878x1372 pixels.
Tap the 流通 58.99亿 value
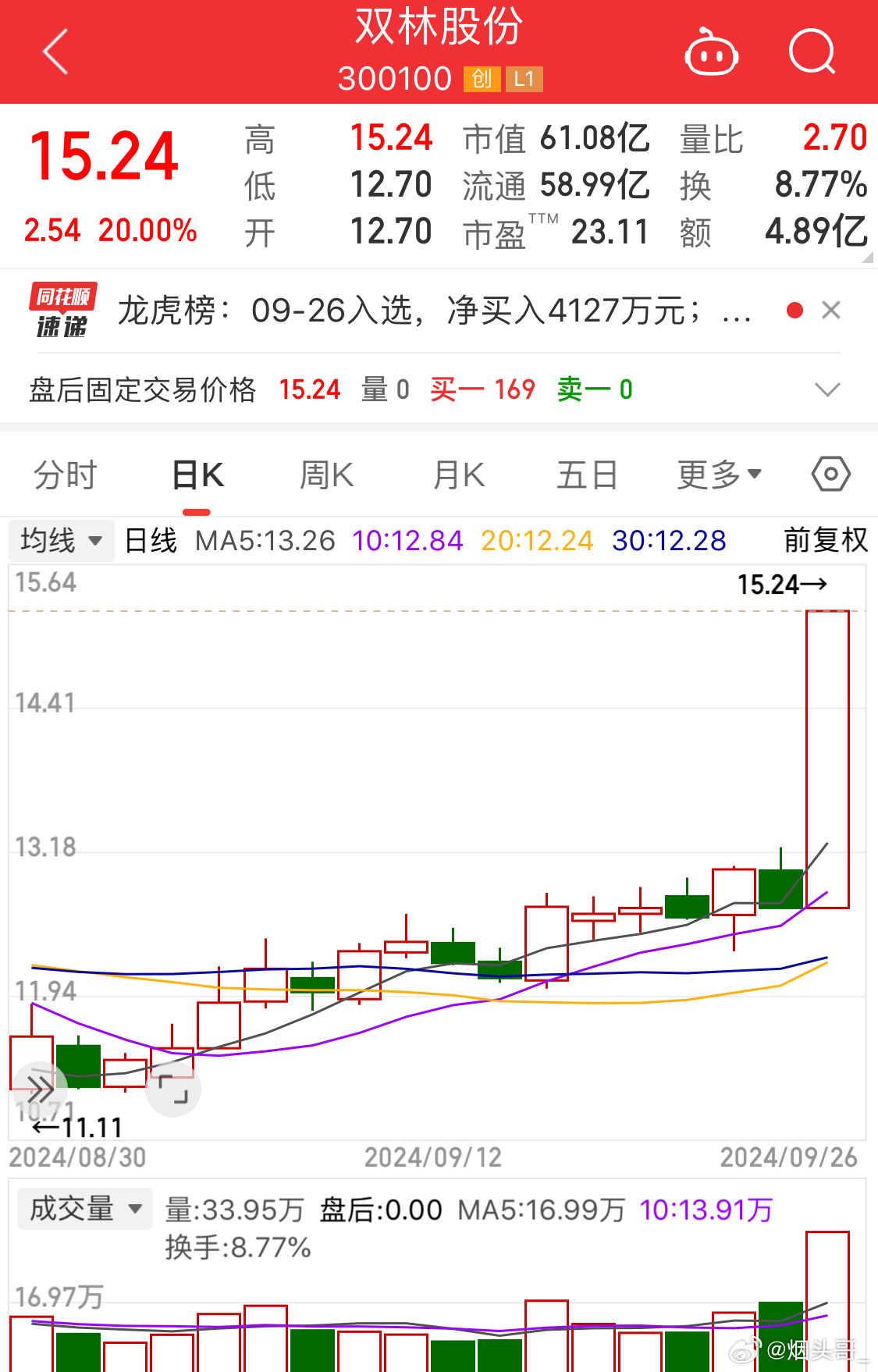click(x=556, y=186)
